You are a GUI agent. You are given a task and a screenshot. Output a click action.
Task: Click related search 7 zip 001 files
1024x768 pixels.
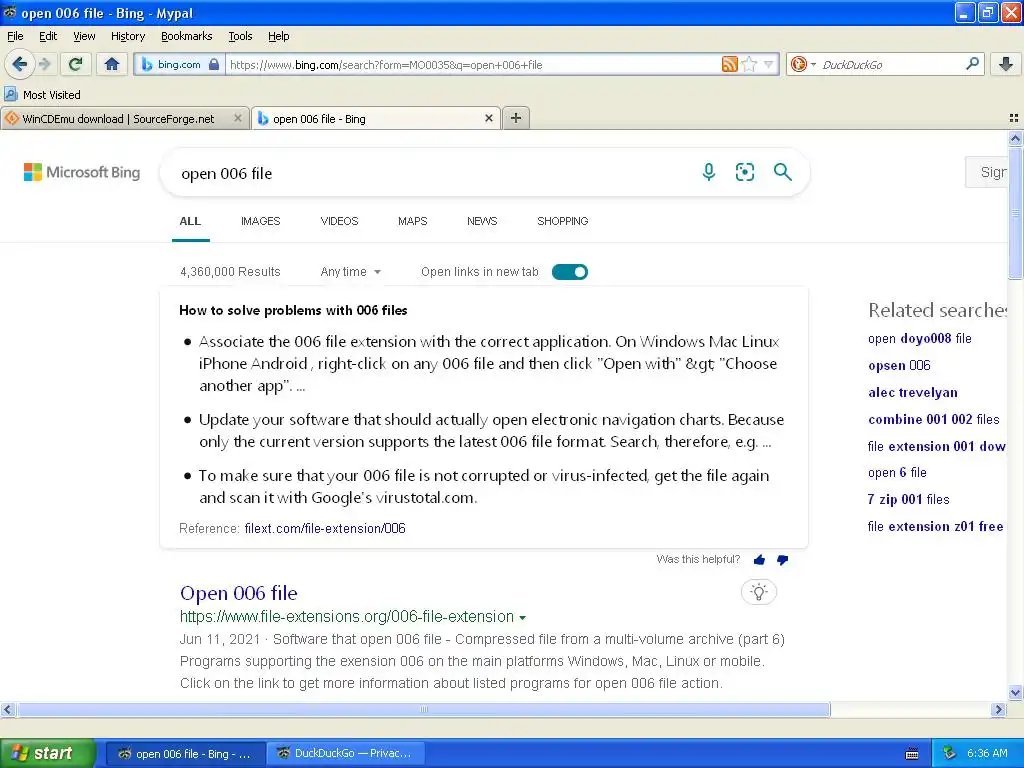click(x=908, y=500)
